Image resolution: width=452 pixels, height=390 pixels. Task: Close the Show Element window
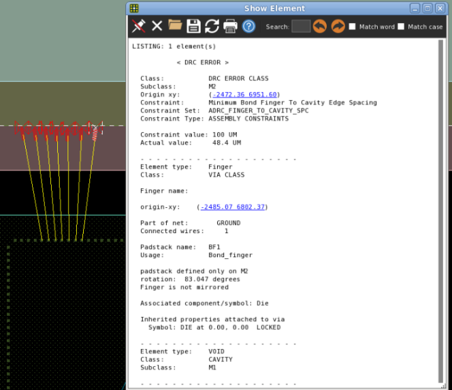pos(440,8)
